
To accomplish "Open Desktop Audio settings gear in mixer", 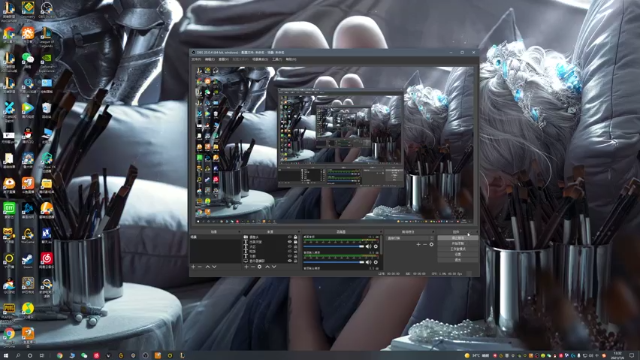I will coord(376,247).
